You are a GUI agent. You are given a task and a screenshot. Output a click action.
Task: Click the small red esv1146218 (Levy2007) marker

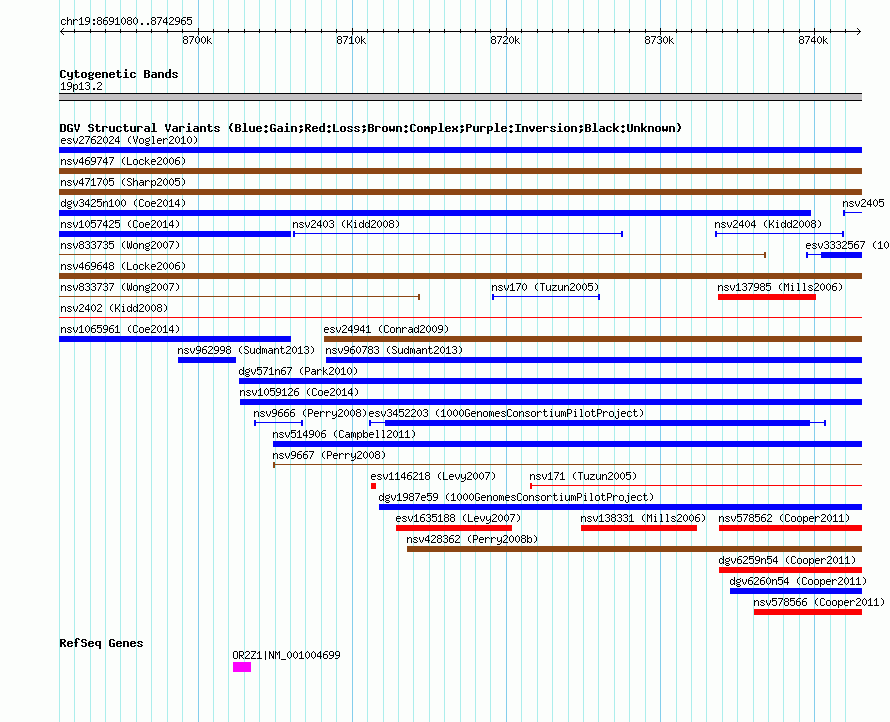(373, 486)
